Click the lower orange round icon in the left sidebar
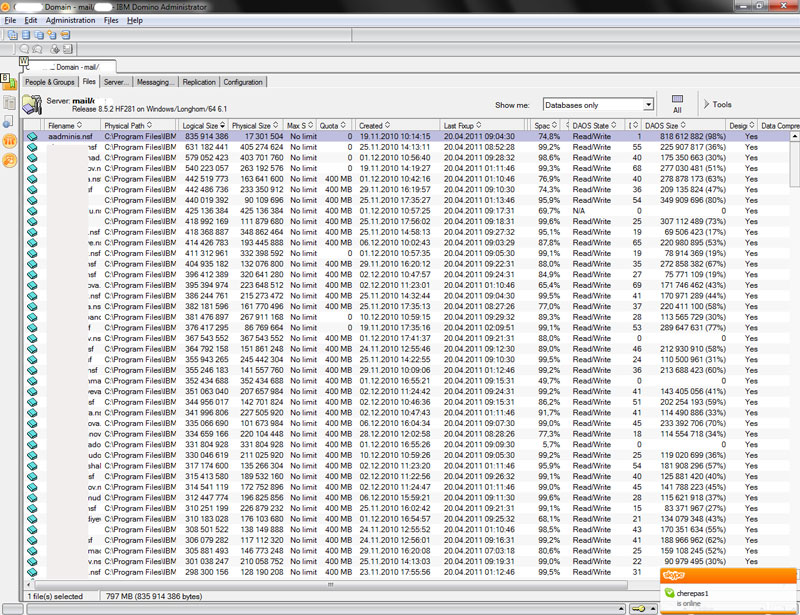Viewport: 800px width, 615px height. coord(10,161)
